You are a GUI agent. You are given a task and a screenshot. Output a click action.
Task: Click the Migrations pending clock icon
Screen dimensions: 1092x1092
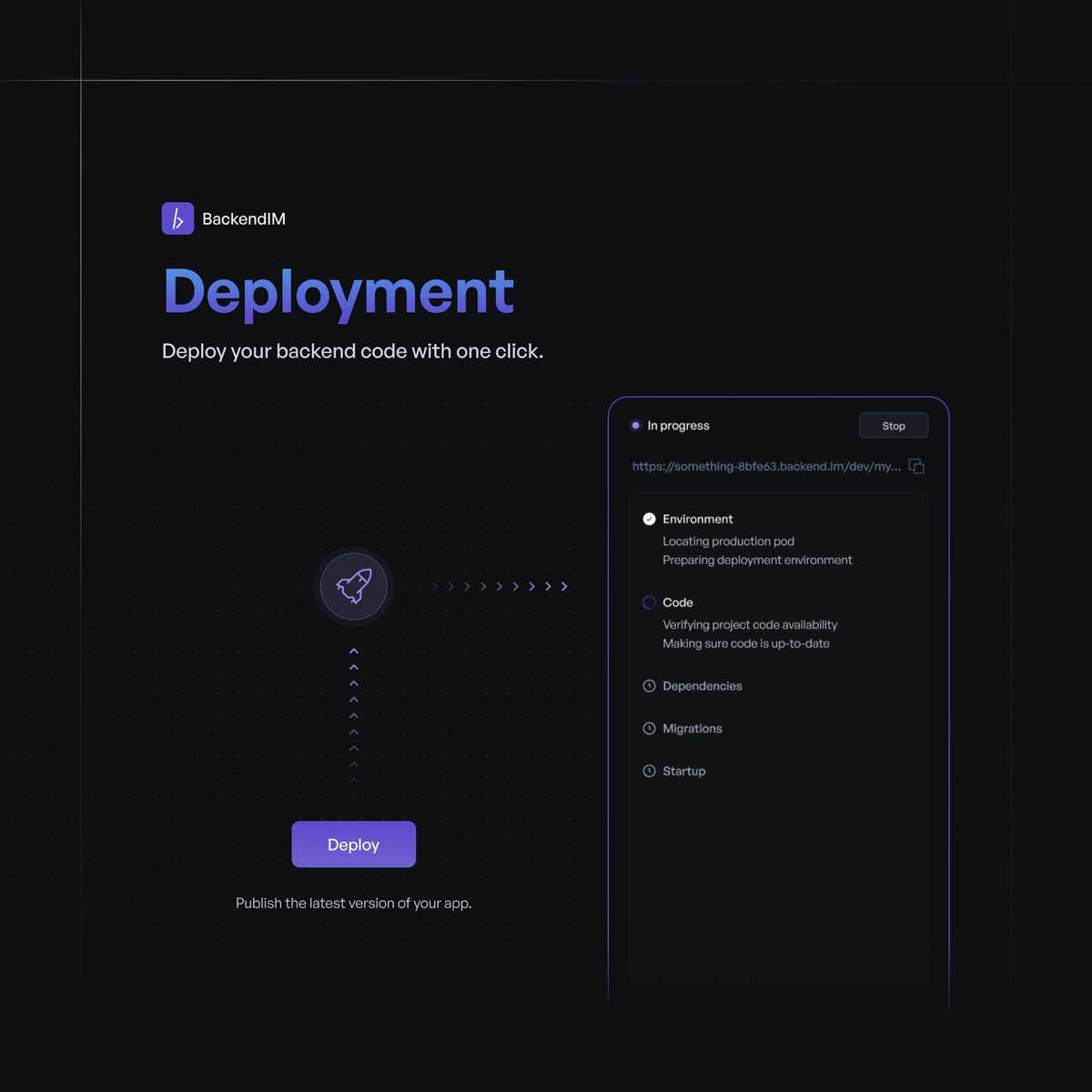tap(649, 729)
